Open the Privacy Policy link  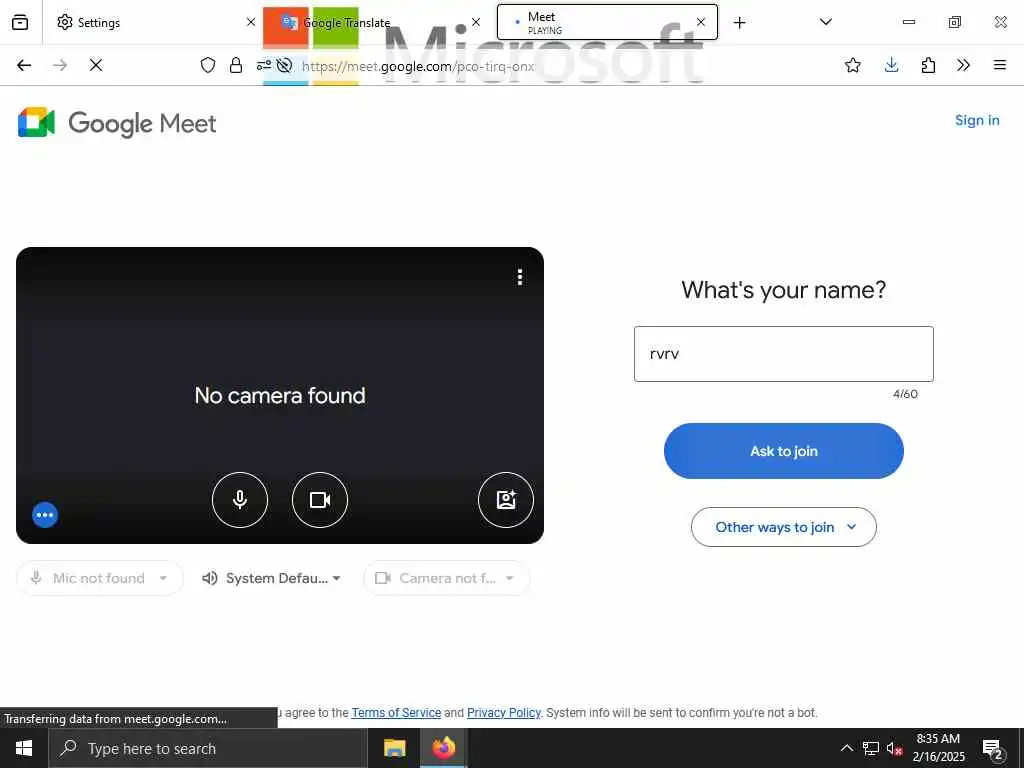[504, 712]
